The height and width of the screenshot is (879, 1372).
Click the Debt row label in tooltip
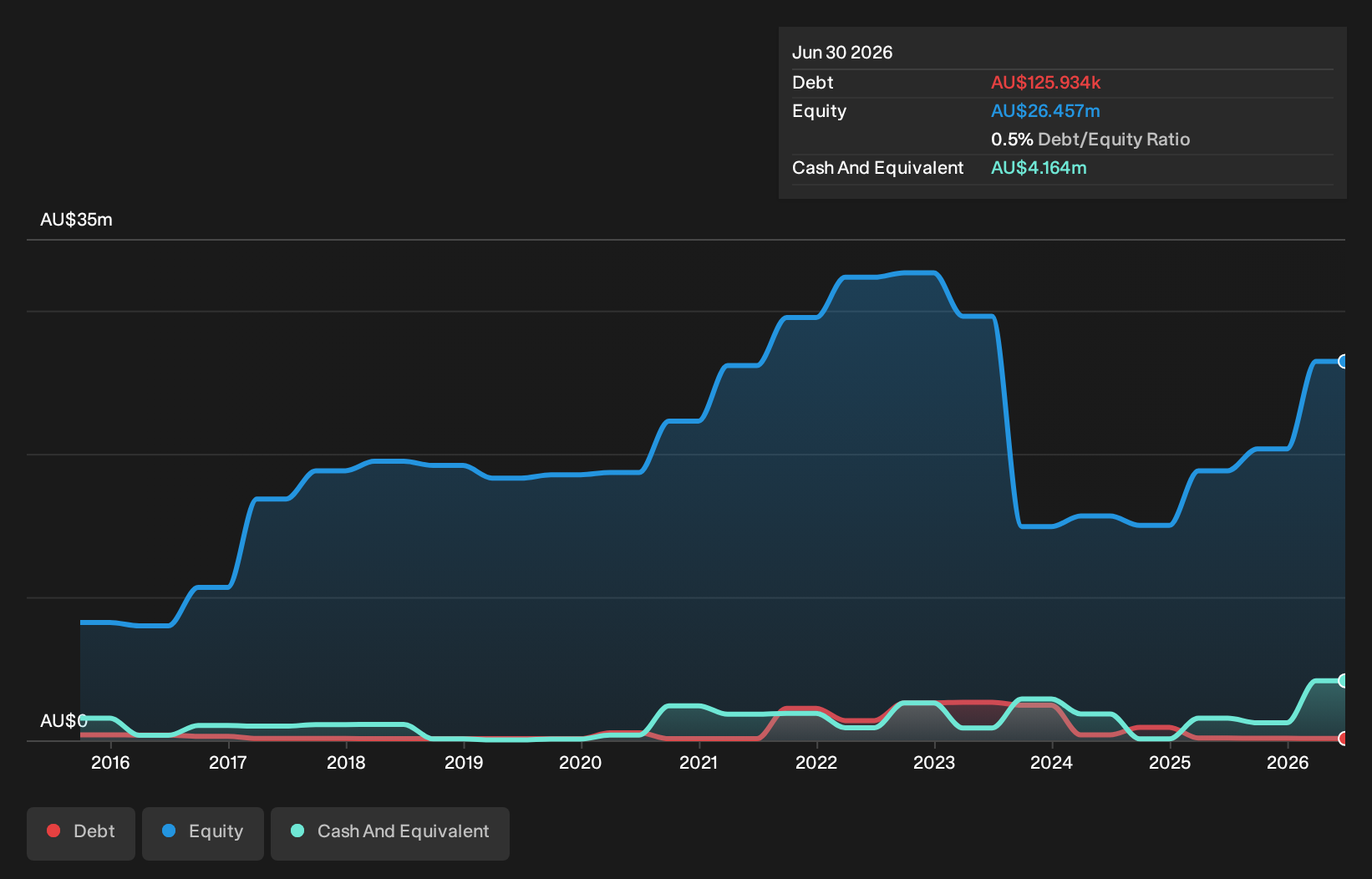coord(813,83)
